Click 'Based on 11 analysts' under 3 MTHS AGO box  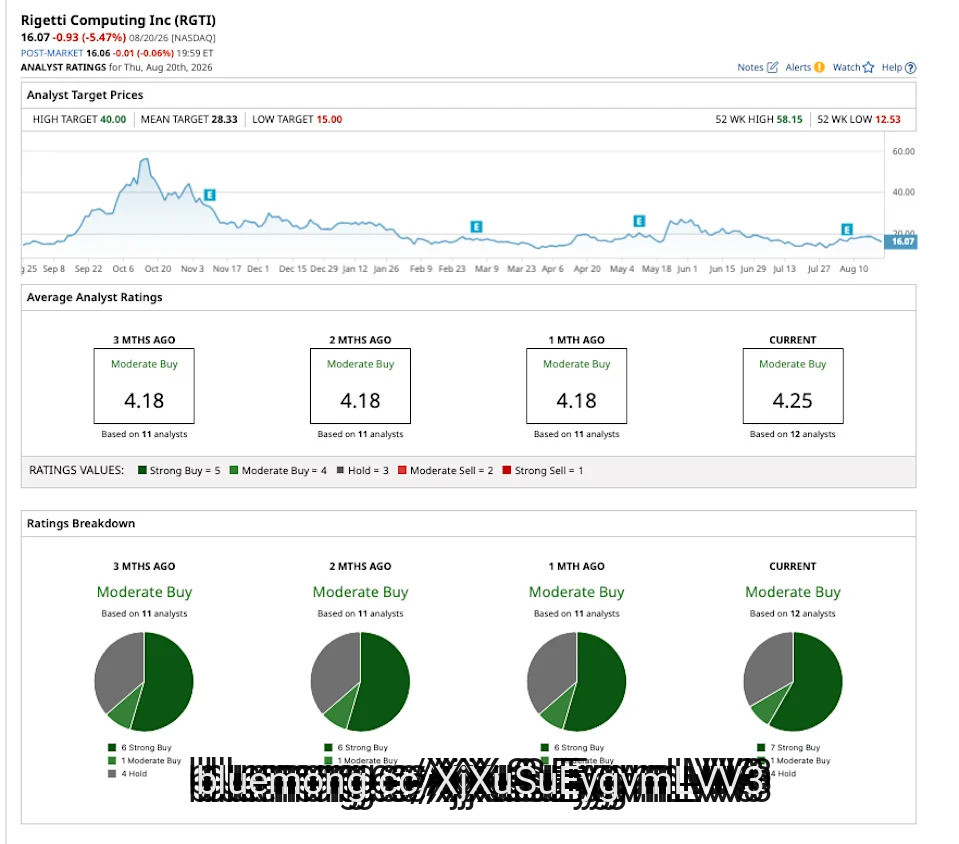click(144, 434)
